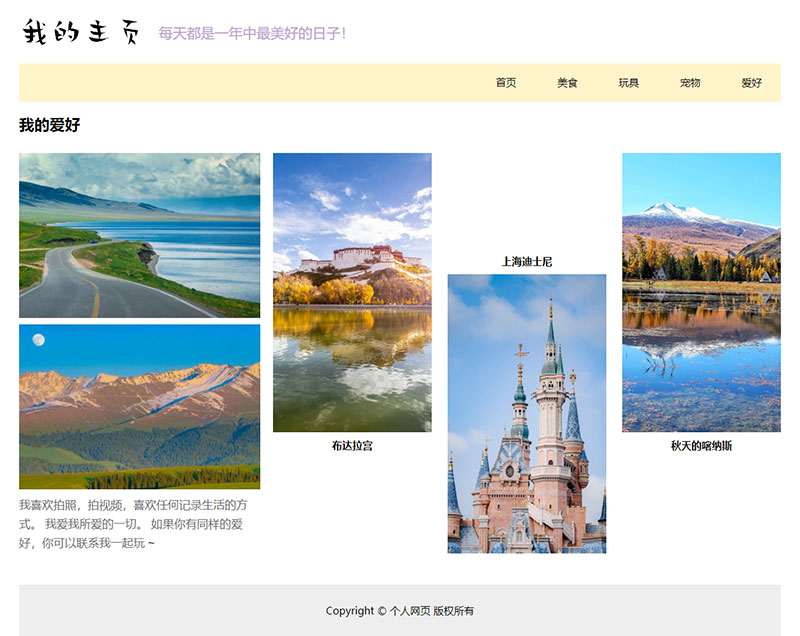800x636 pixels.
Task: Click the slogan 每天都是一年中最美好的日子!
Action: (252, 34)
